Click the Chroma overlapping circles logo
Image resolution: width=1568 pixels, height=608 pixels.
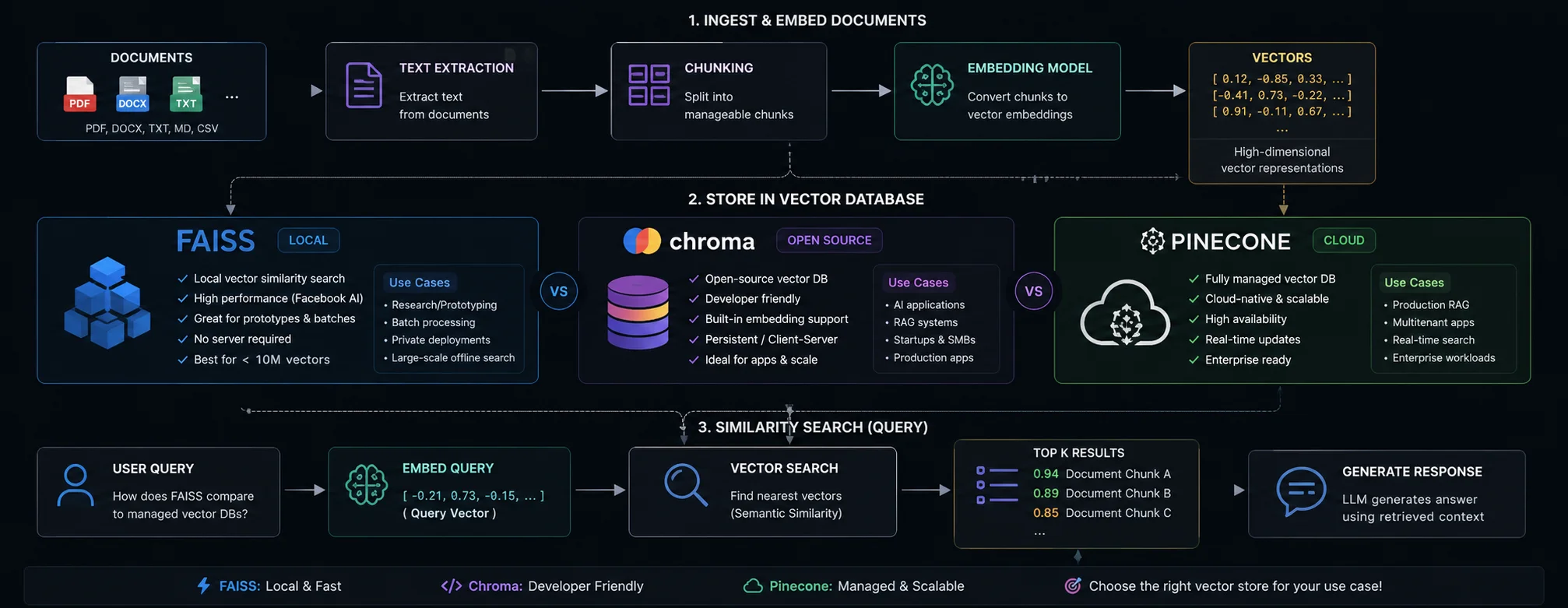click(x=642, y=241)
